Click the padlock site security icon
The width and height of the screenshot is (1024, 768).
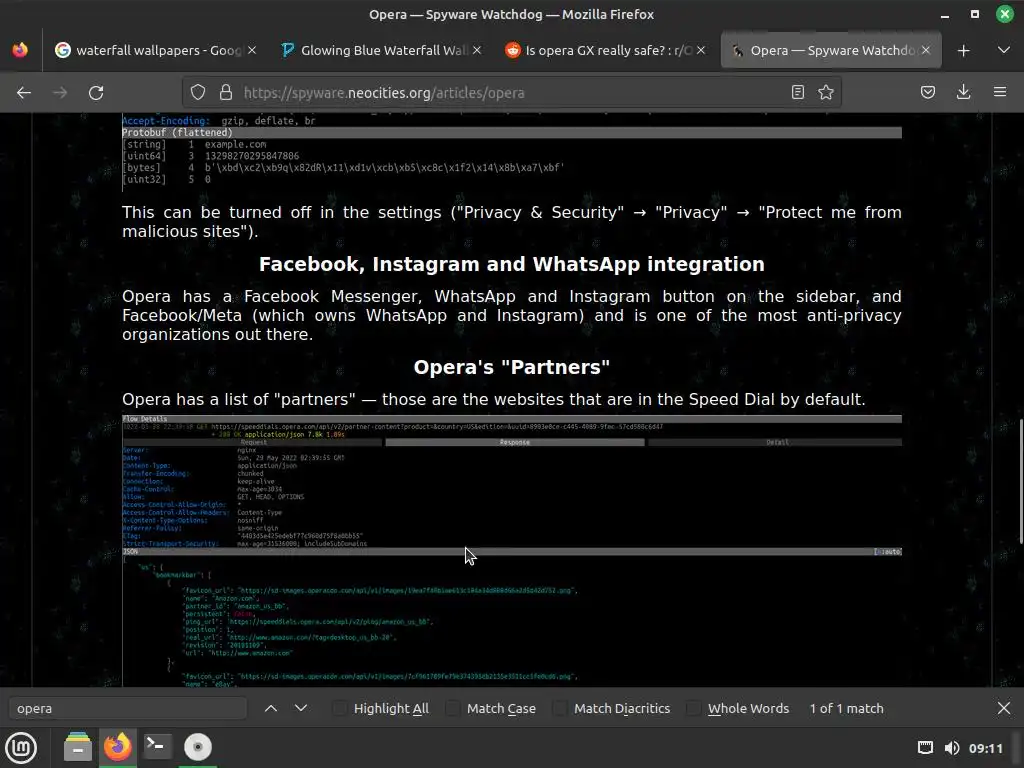(x=226, y=93)
